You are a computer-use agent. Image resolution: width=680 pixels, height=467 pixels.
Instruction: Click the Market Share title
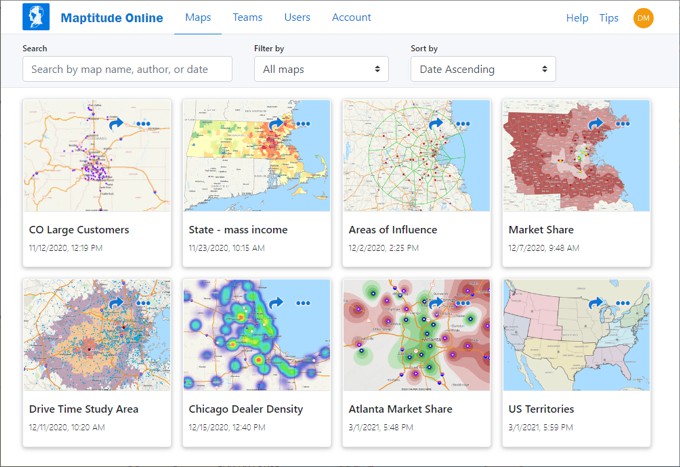tap(541, 230)
